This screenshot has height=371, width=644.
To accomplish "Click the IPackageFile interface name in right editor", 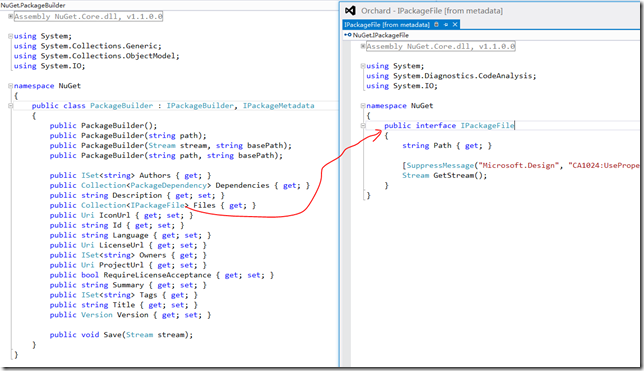I will pyautogui.click(x=487, y=125).
